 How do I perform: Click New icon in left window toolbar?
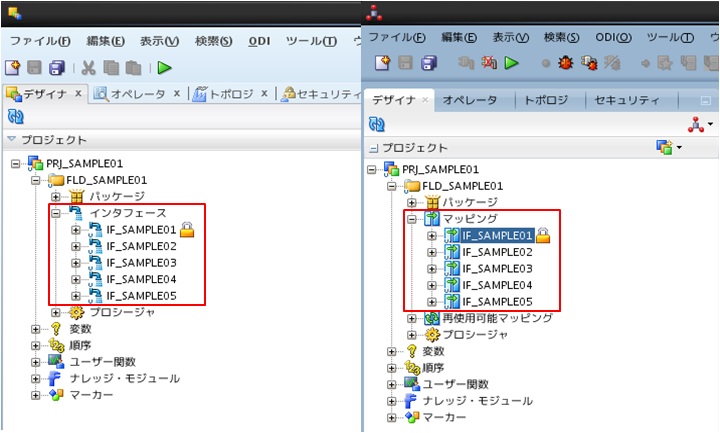[13, 67]
